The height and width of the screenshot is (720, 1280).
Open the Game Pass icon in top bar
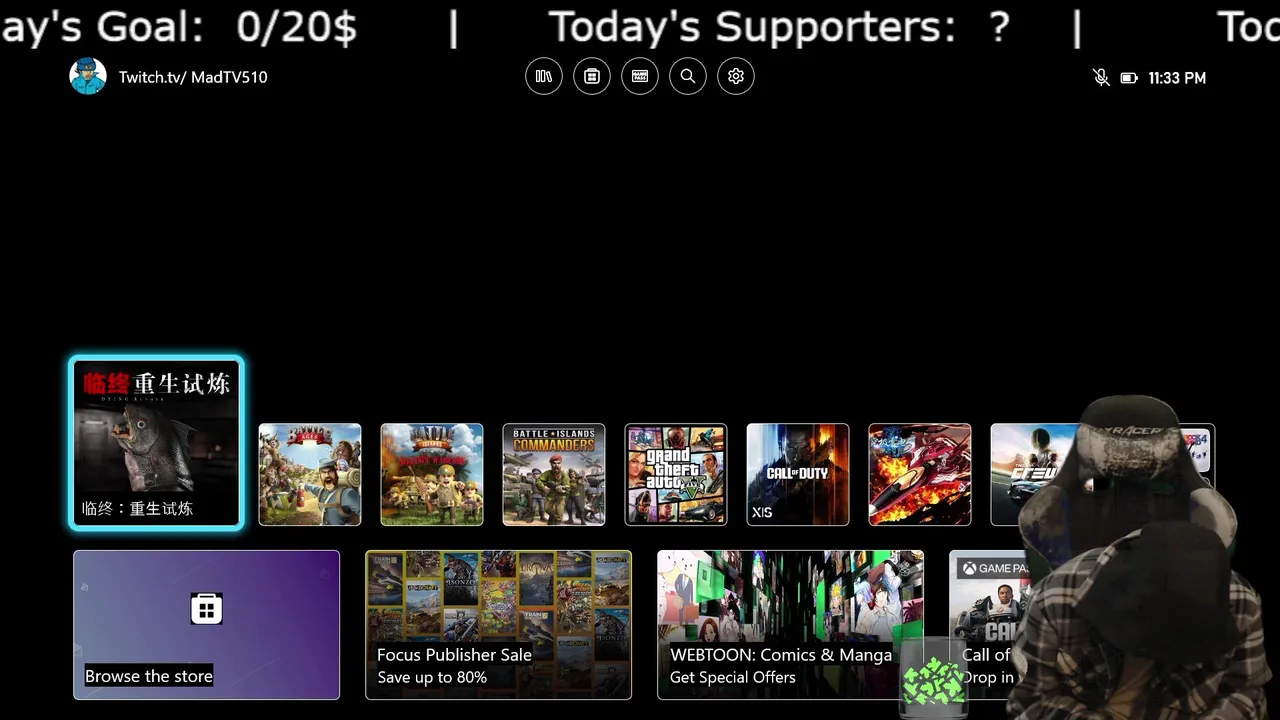pyautogui.click(x=640, y=77)
